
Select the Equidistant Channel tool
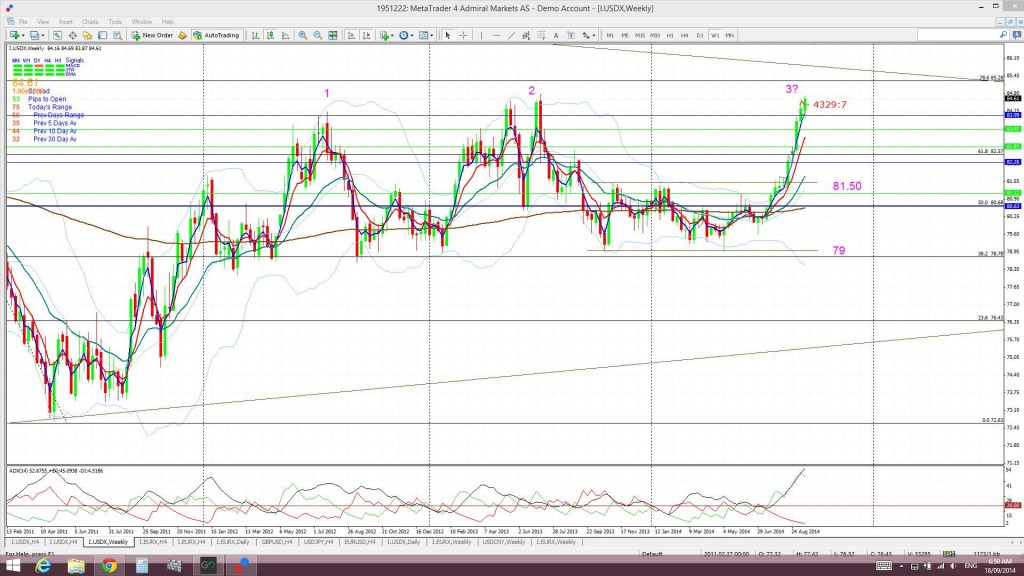coord(526,35)
